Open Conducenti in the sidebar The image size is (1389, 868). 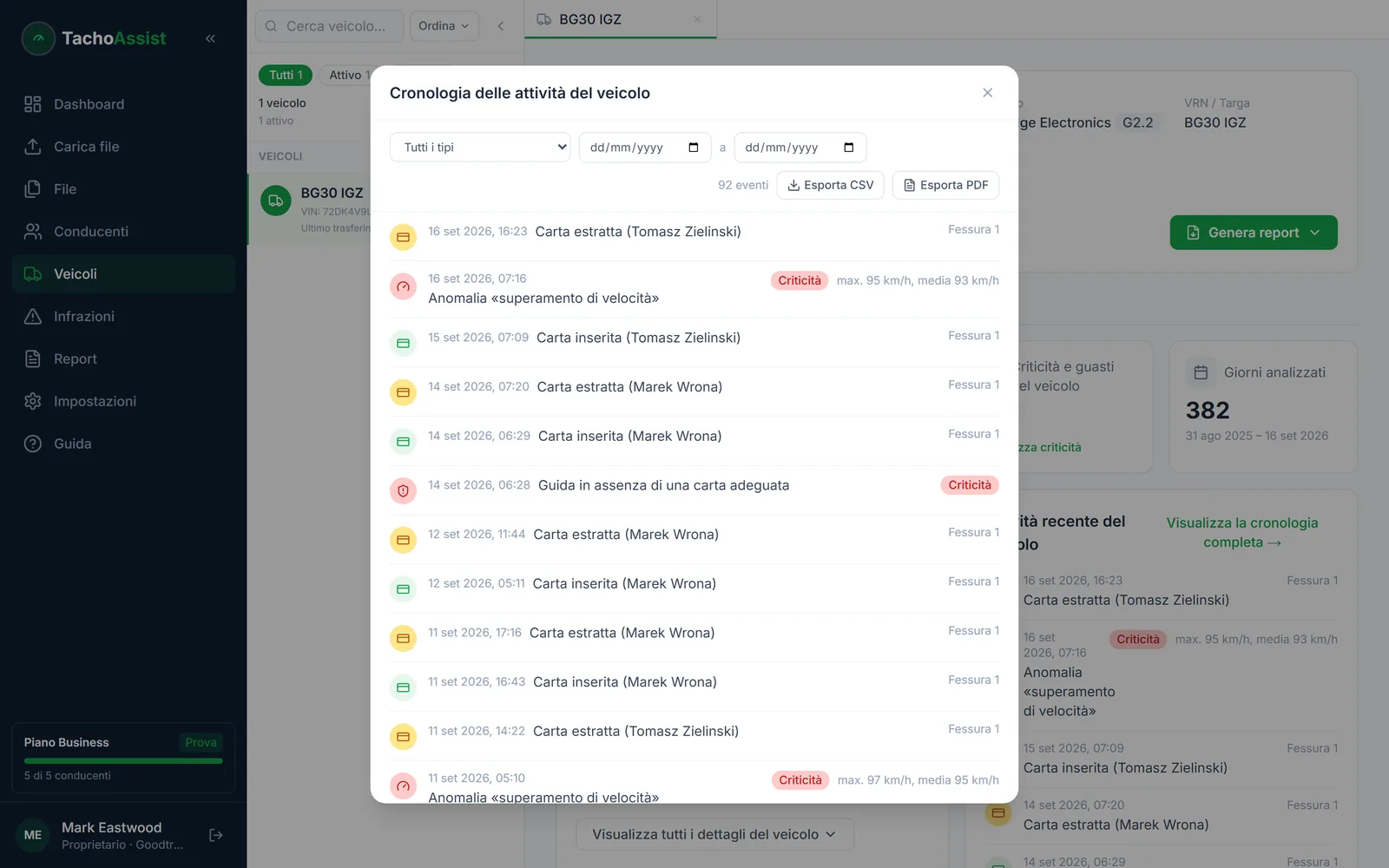coord(123,232)
